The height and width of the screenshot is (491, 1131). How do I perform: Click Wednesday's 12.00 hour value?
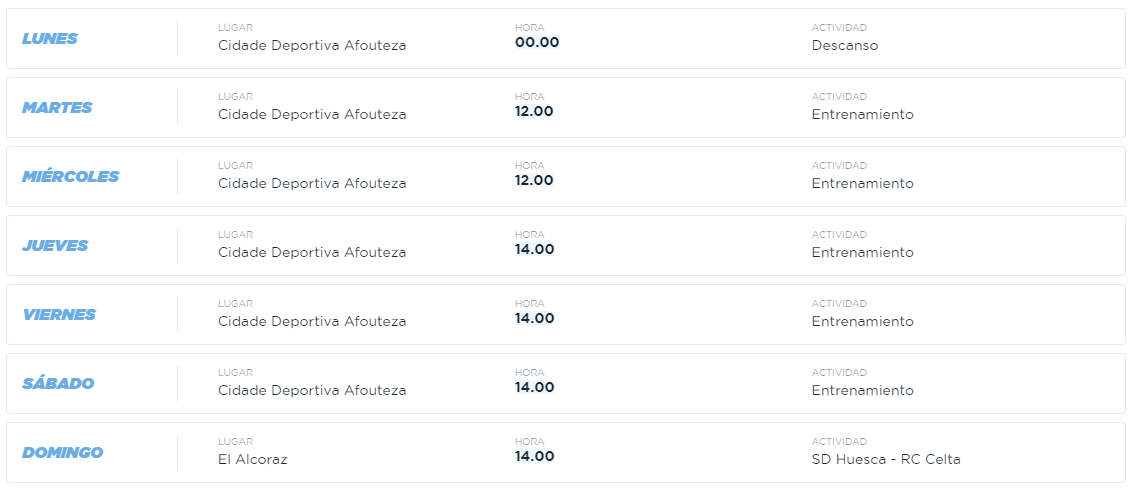click(x=534, y=180)
